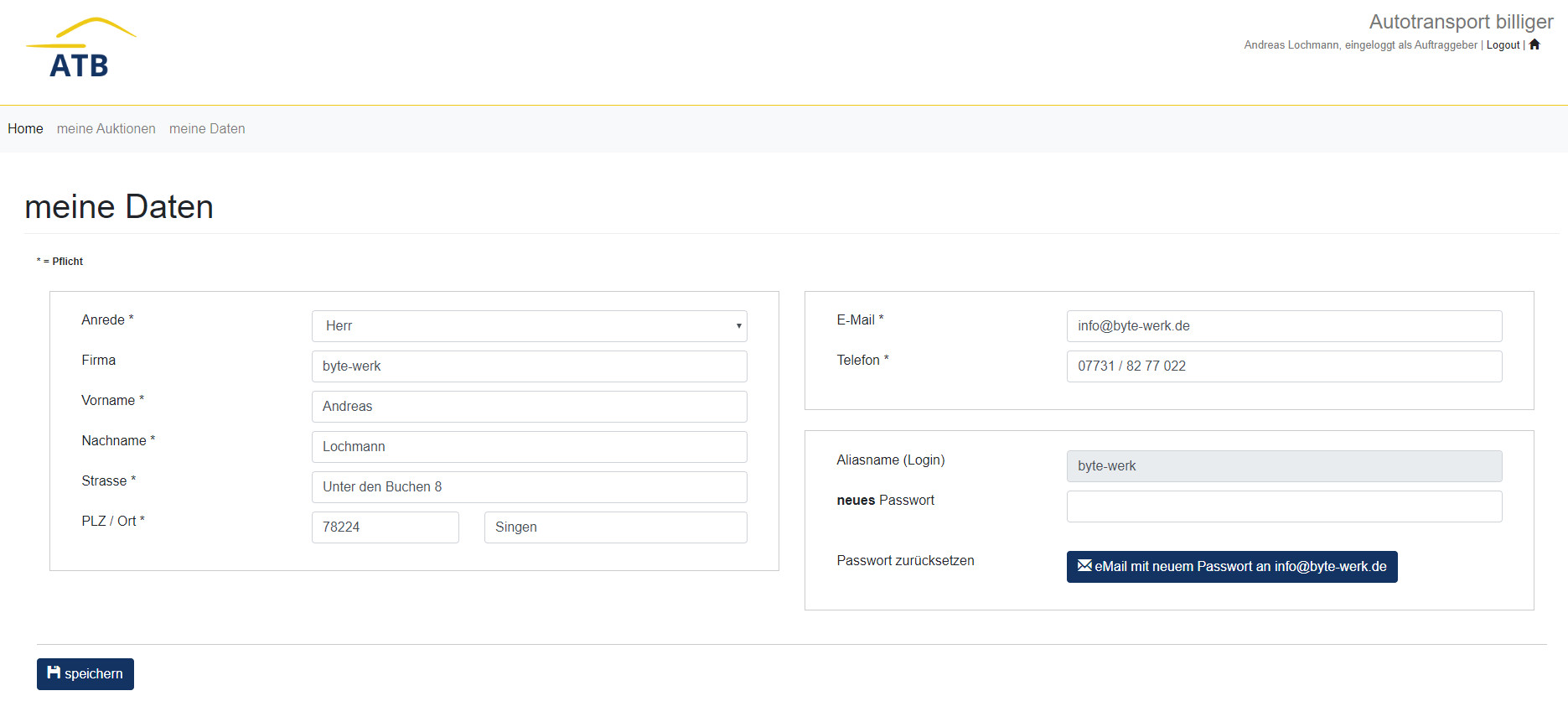This screenshot has height=722, width=1568.
Task: Click the neues Passwort field
Action: [x=1283, y=506]
